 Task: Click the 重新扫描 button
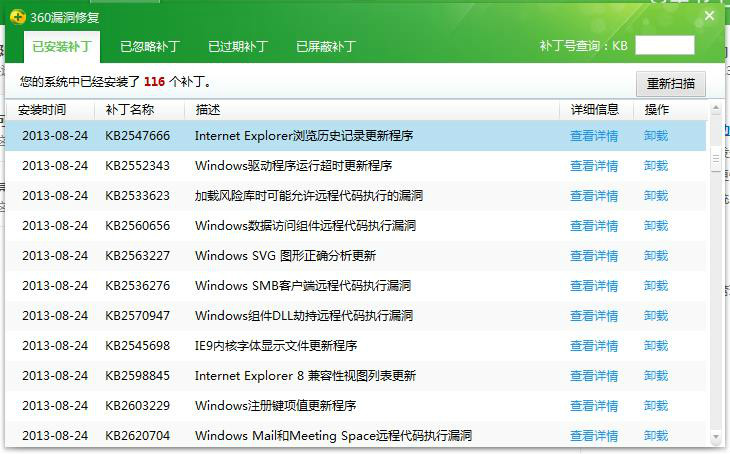(671, 84)
